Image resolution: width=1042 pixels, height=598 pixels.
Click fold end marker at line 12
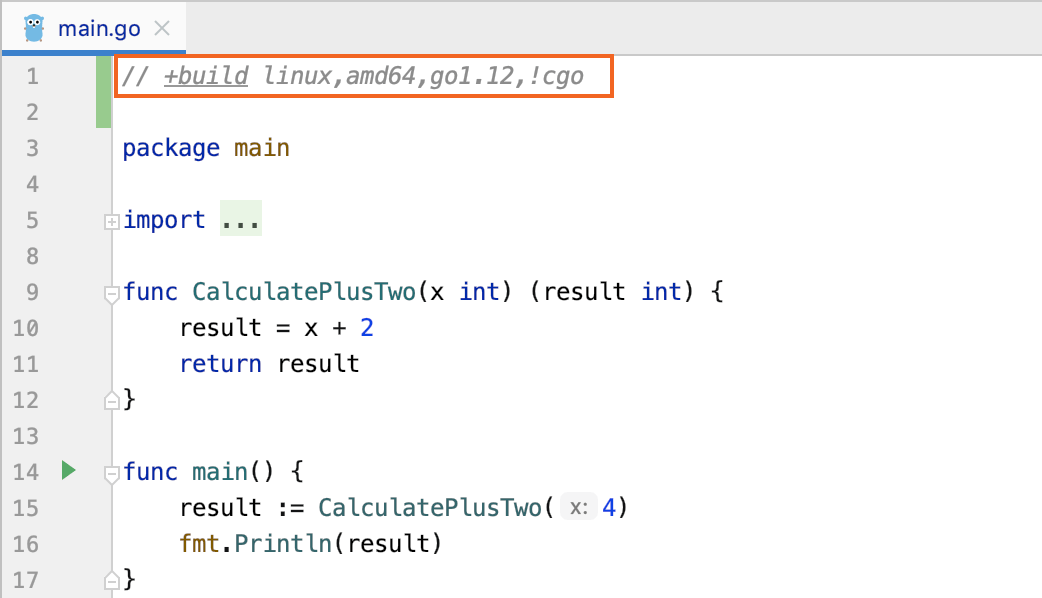[x=112, y=400]
